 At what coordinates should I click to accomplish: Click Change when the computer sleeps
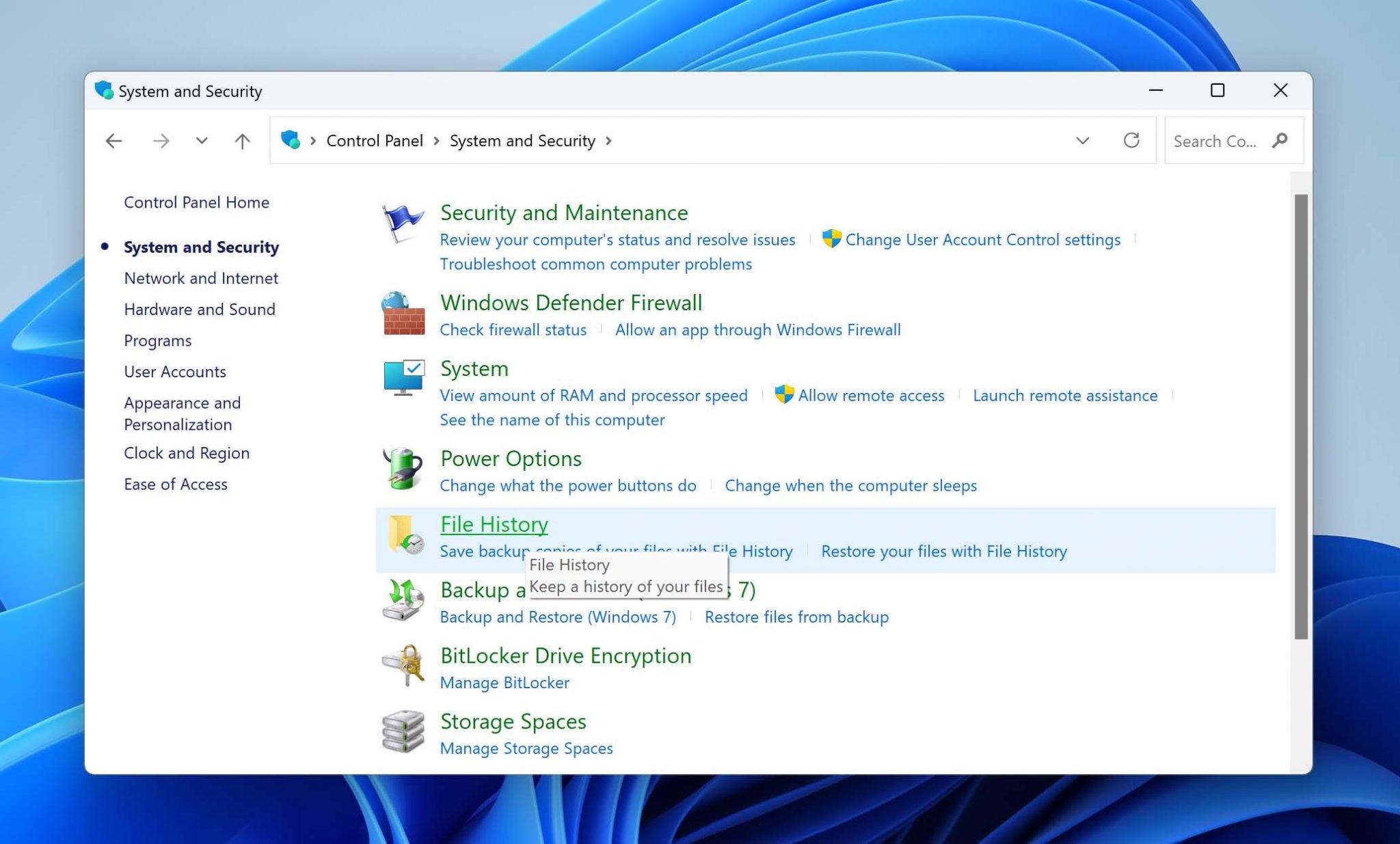click(x=850, y=486)
